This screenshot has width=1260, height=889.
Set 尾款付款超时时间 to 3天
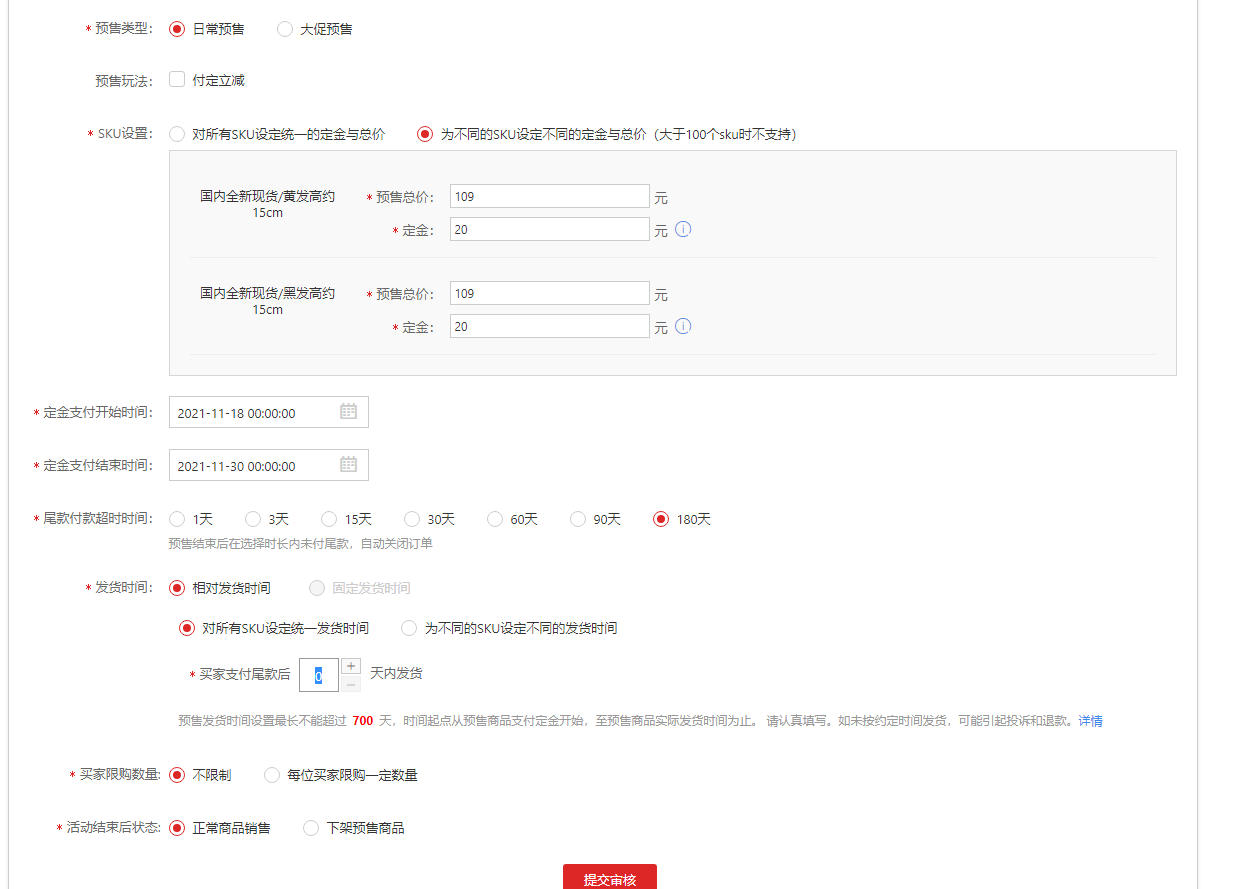253,519
